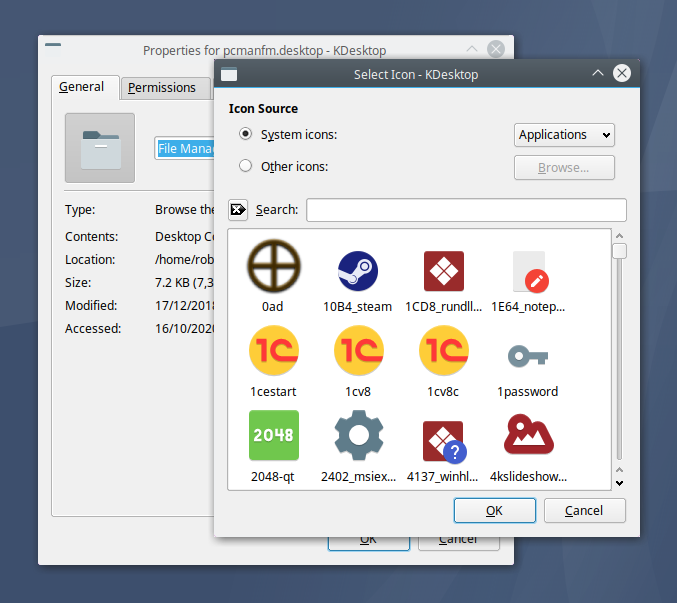Screen dimensions: 677x603
Task: Cancel the Select Icon dialog
Action: coord(584,511)
